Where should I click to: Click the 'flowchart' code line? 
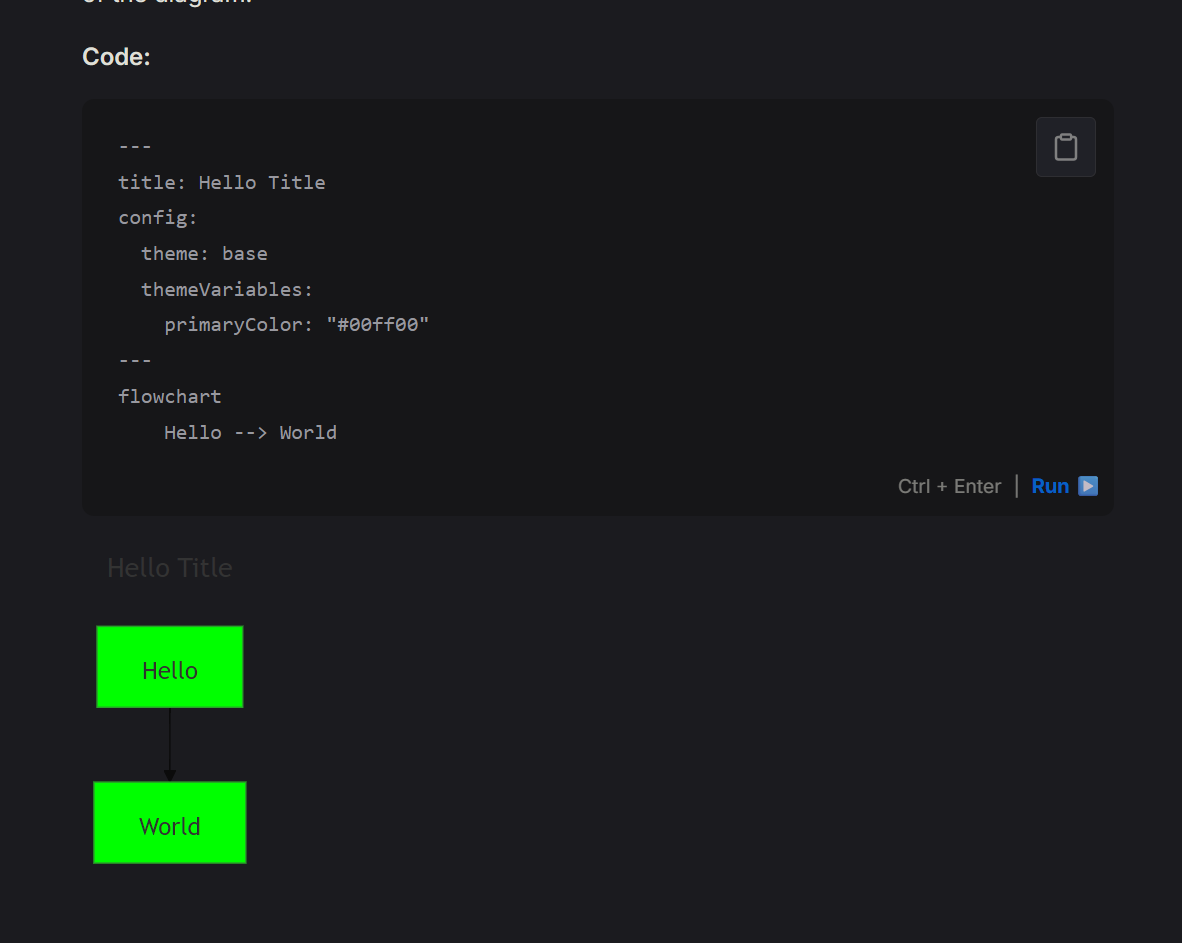pos(170,396)
